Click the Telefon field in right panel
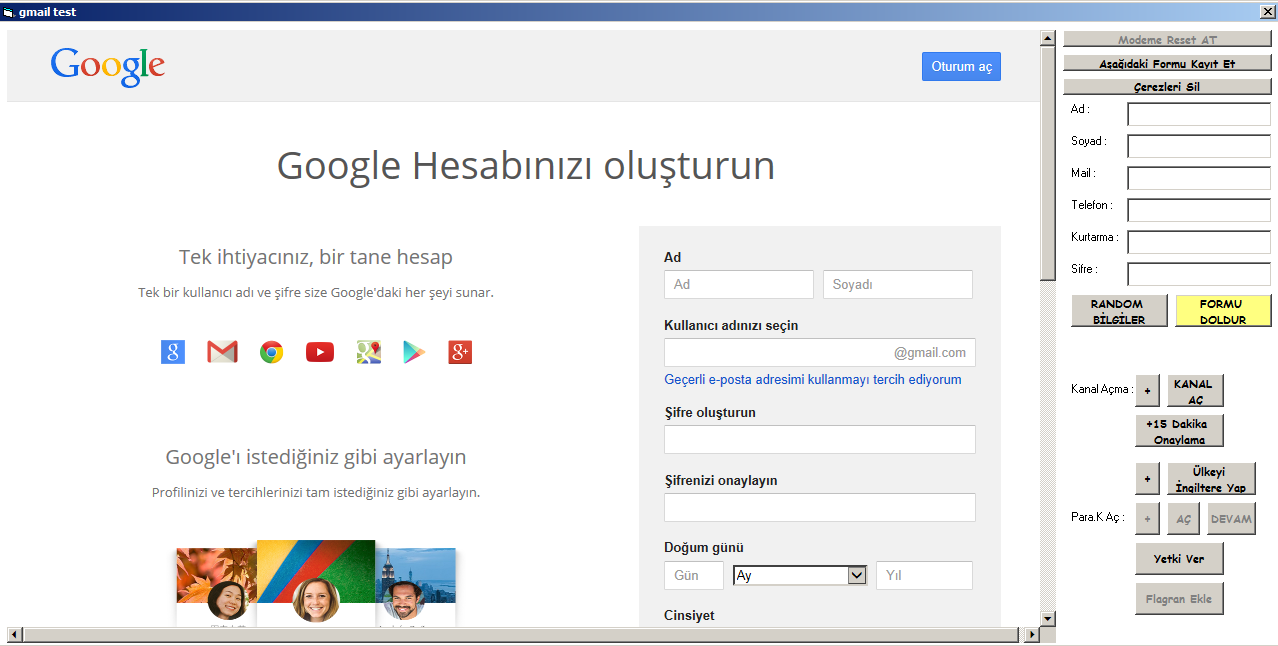 [x=1199, y=210]
